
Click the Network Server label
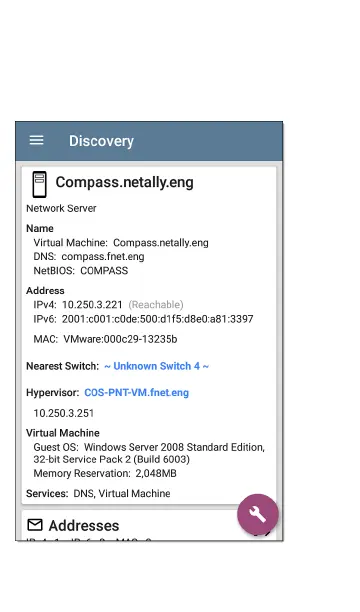point(61,208)
